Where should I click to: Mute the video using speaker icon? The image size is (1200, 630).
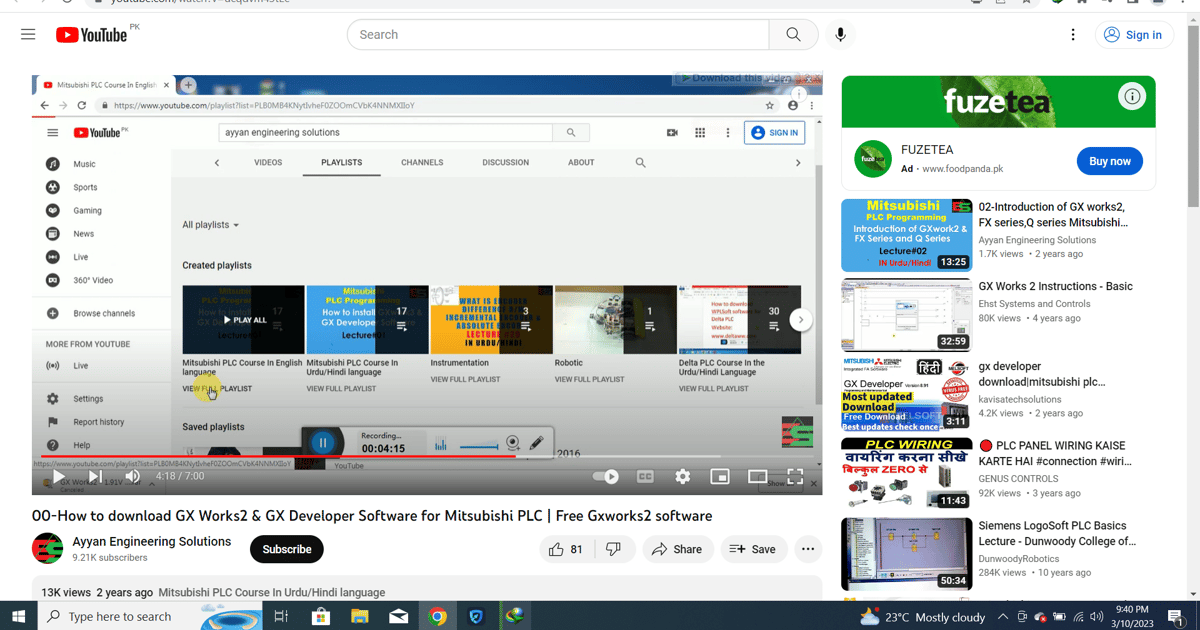pos(132,477)
